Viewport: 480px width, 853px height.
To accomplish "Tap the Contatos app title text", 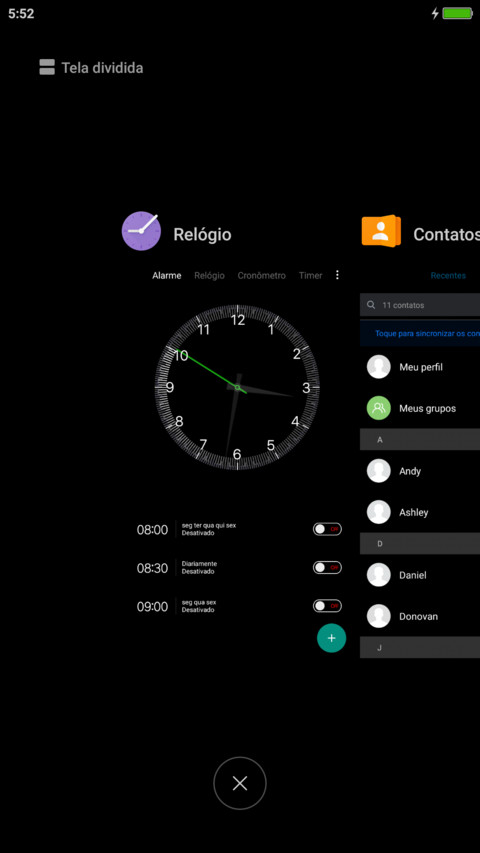I will [x=446, y=234].
